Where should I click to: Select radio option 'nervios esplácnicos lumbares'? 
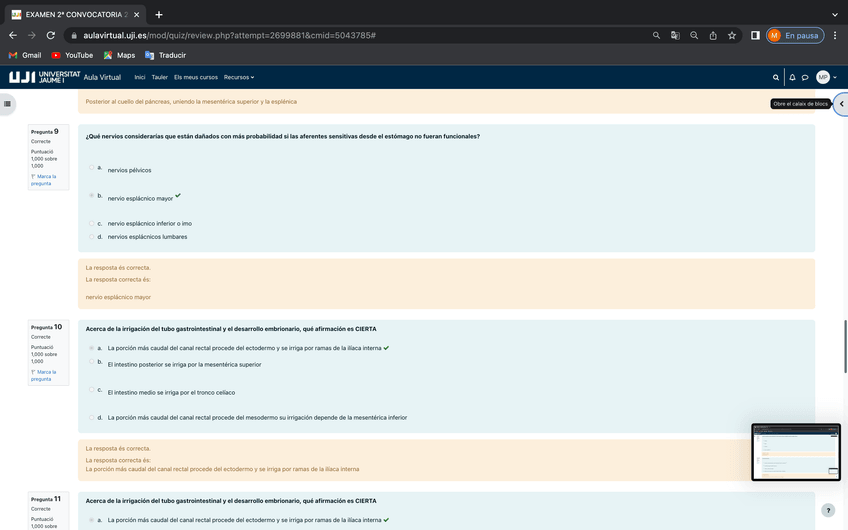pyautogui.click(x=92, y=237)
